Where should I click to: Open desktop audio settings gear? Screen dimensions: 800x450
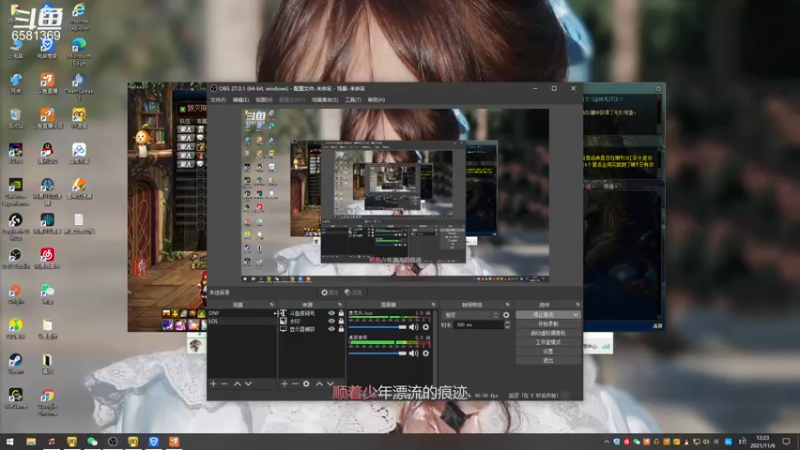(426, 353)
